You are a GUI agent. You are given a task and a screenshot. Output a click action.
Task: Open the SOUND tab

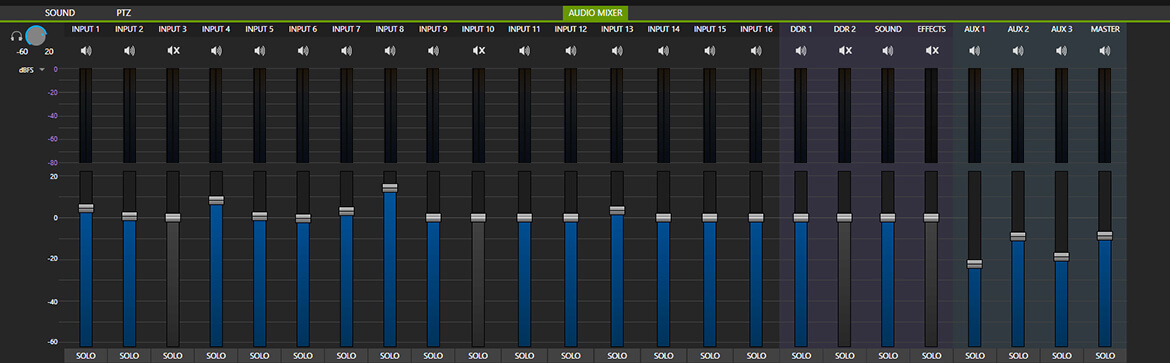point(60,13)
